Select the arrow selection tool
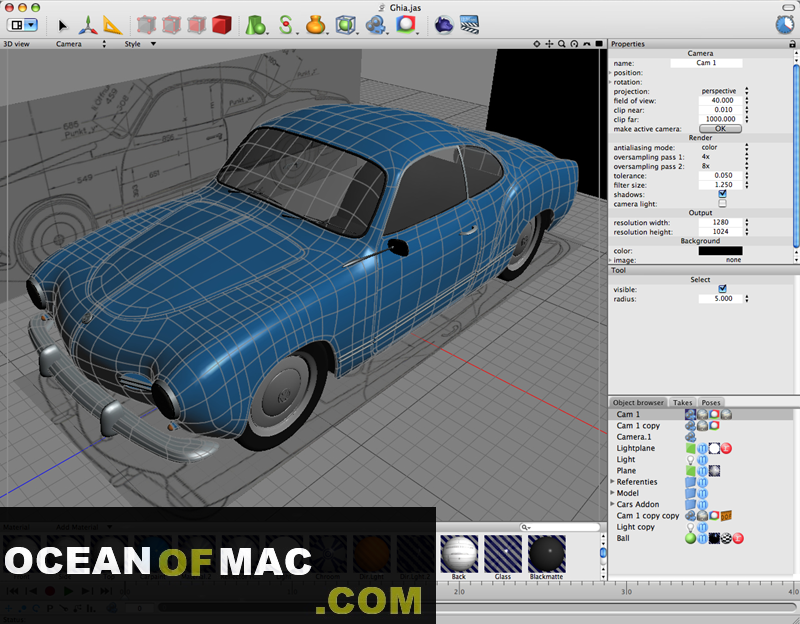The width and height of the screenshot is (800, 624). [62, 25]
